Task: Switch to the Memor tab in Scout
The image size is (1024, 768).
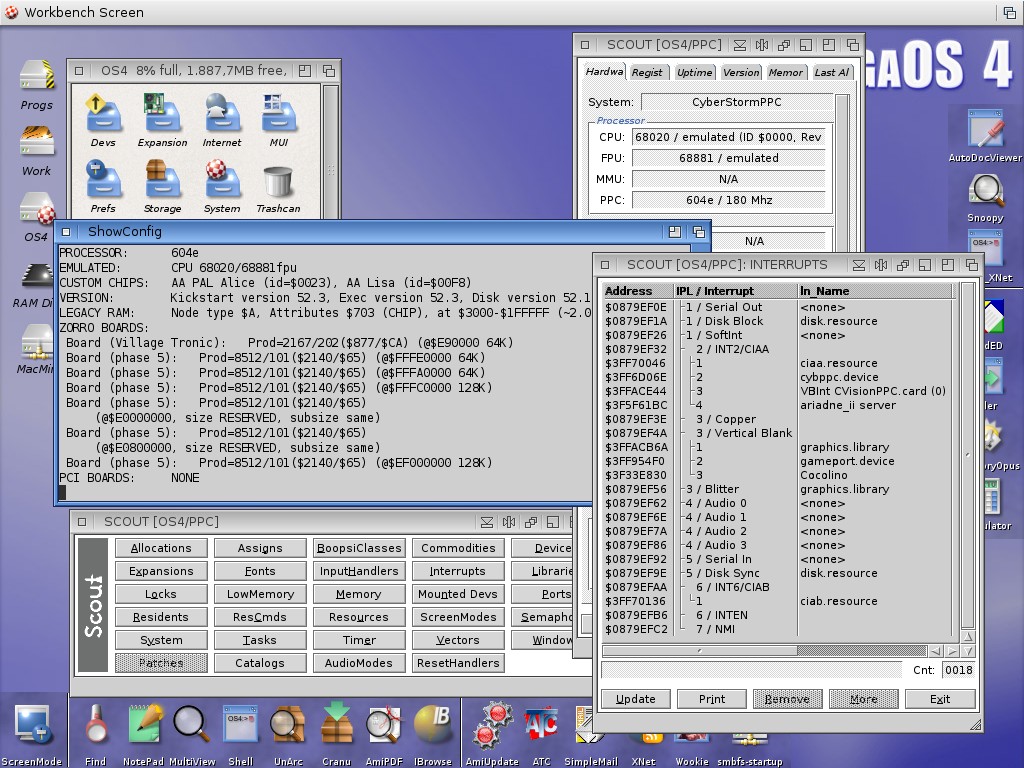Action: [x=785, y=72]
